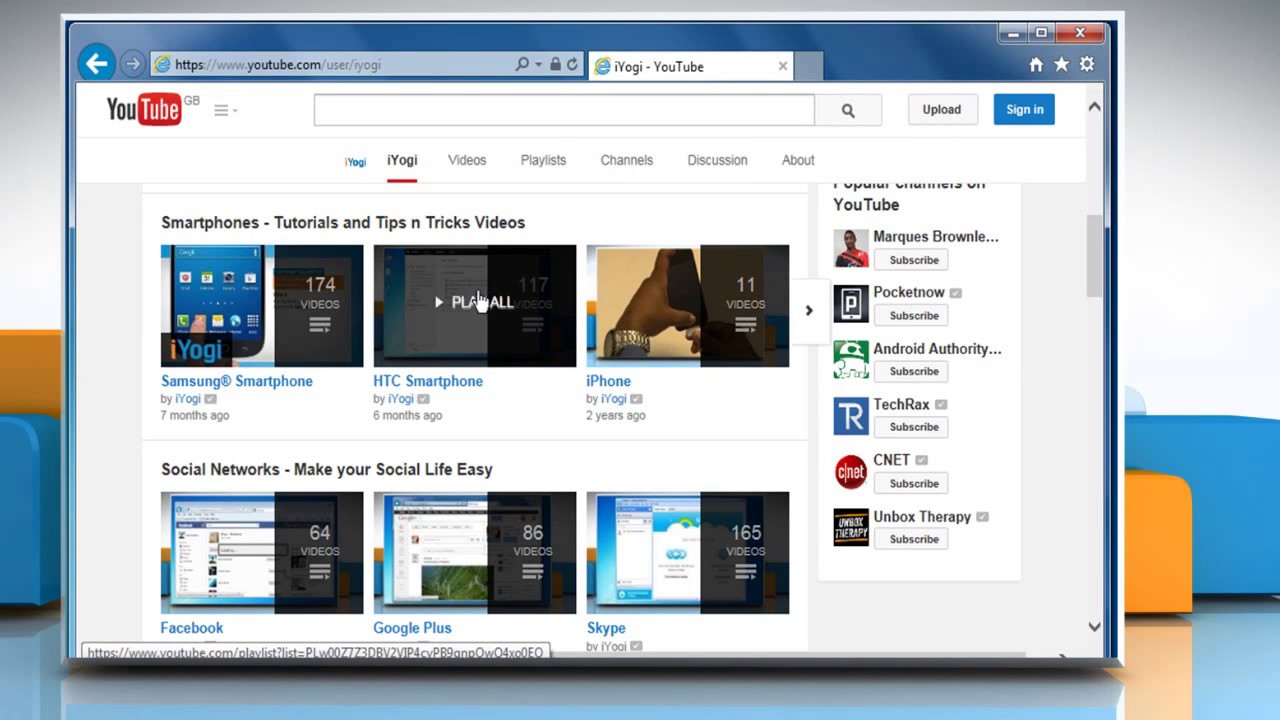Click the Sign in button

pos(1024,110)
